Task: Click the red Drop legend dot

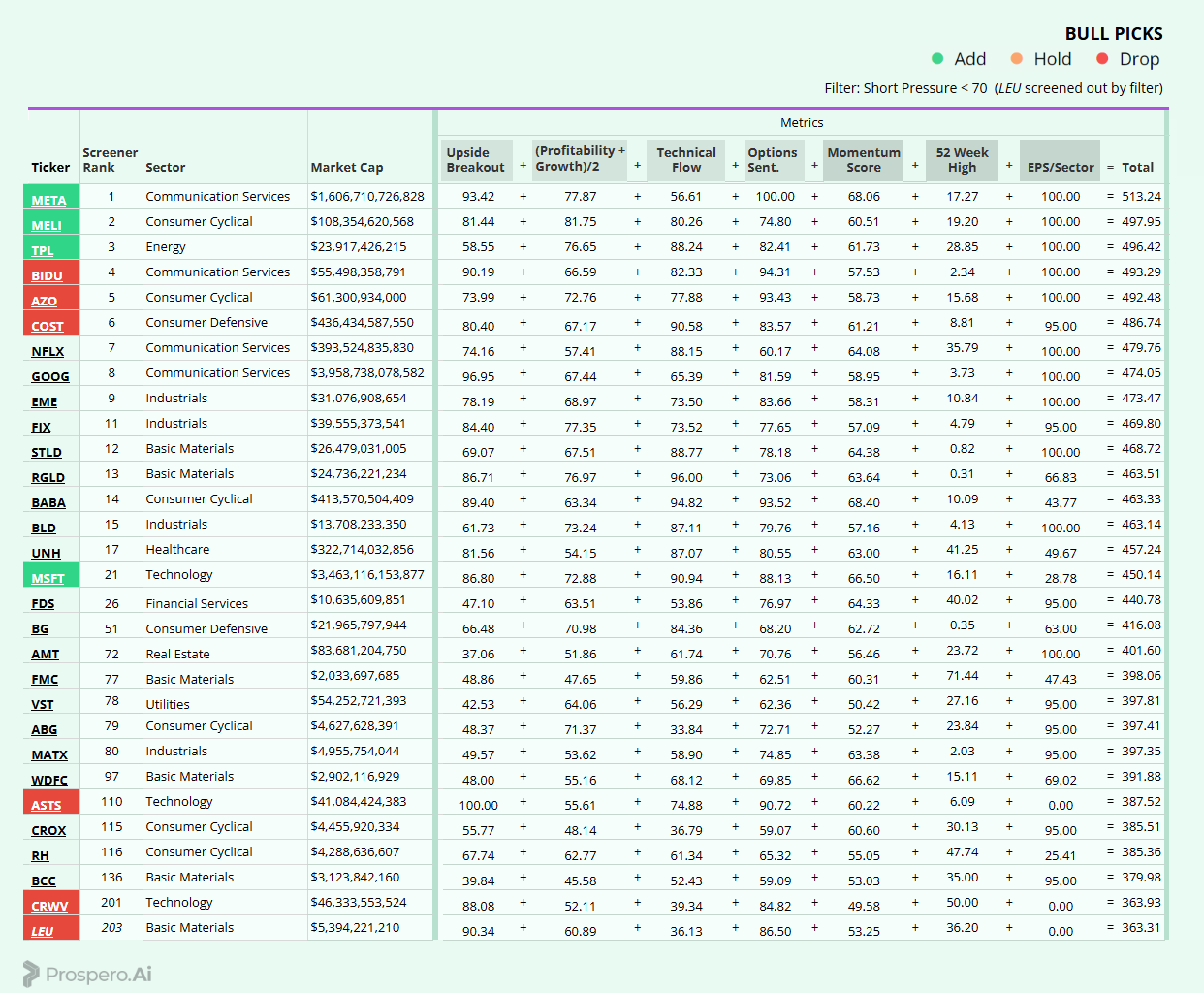Action: coord(1102,58)
